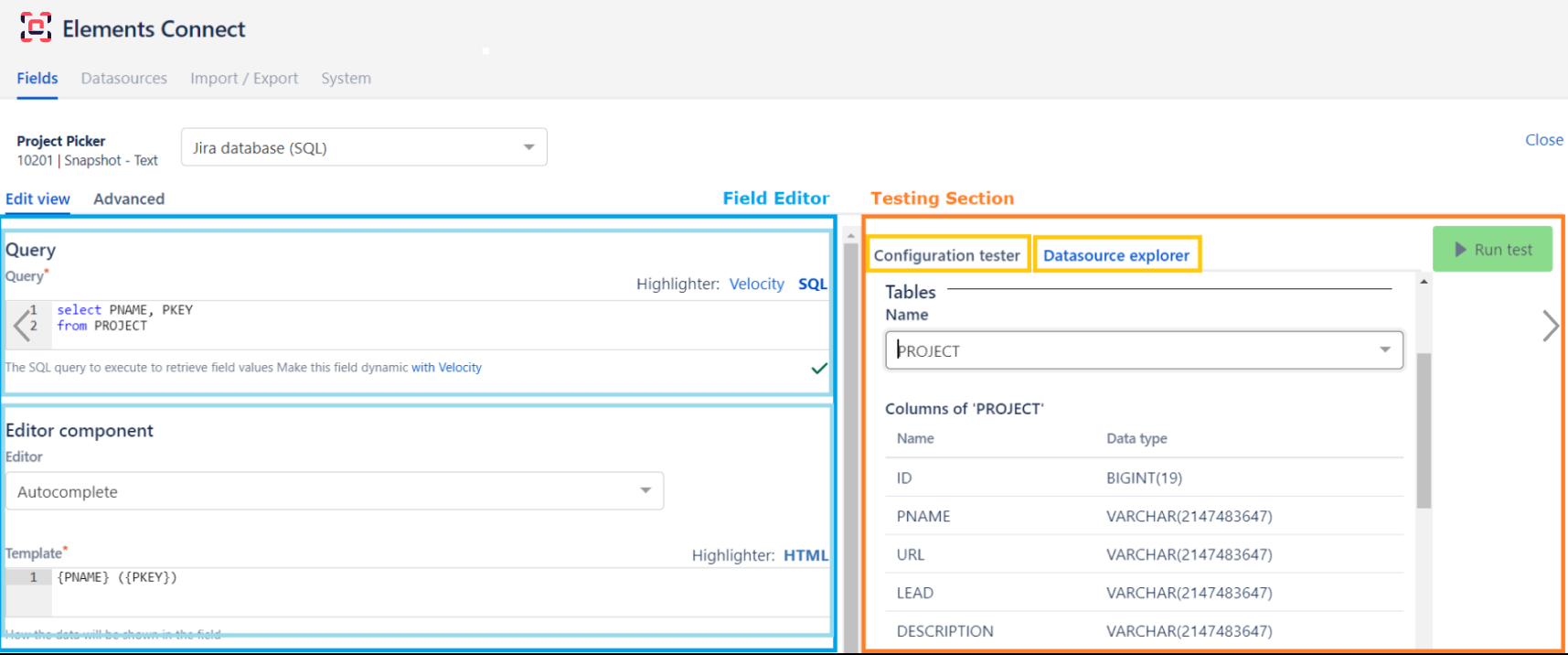Select the Advanced view tab
The image size is (1568, 655).
(x=129, y=199)
